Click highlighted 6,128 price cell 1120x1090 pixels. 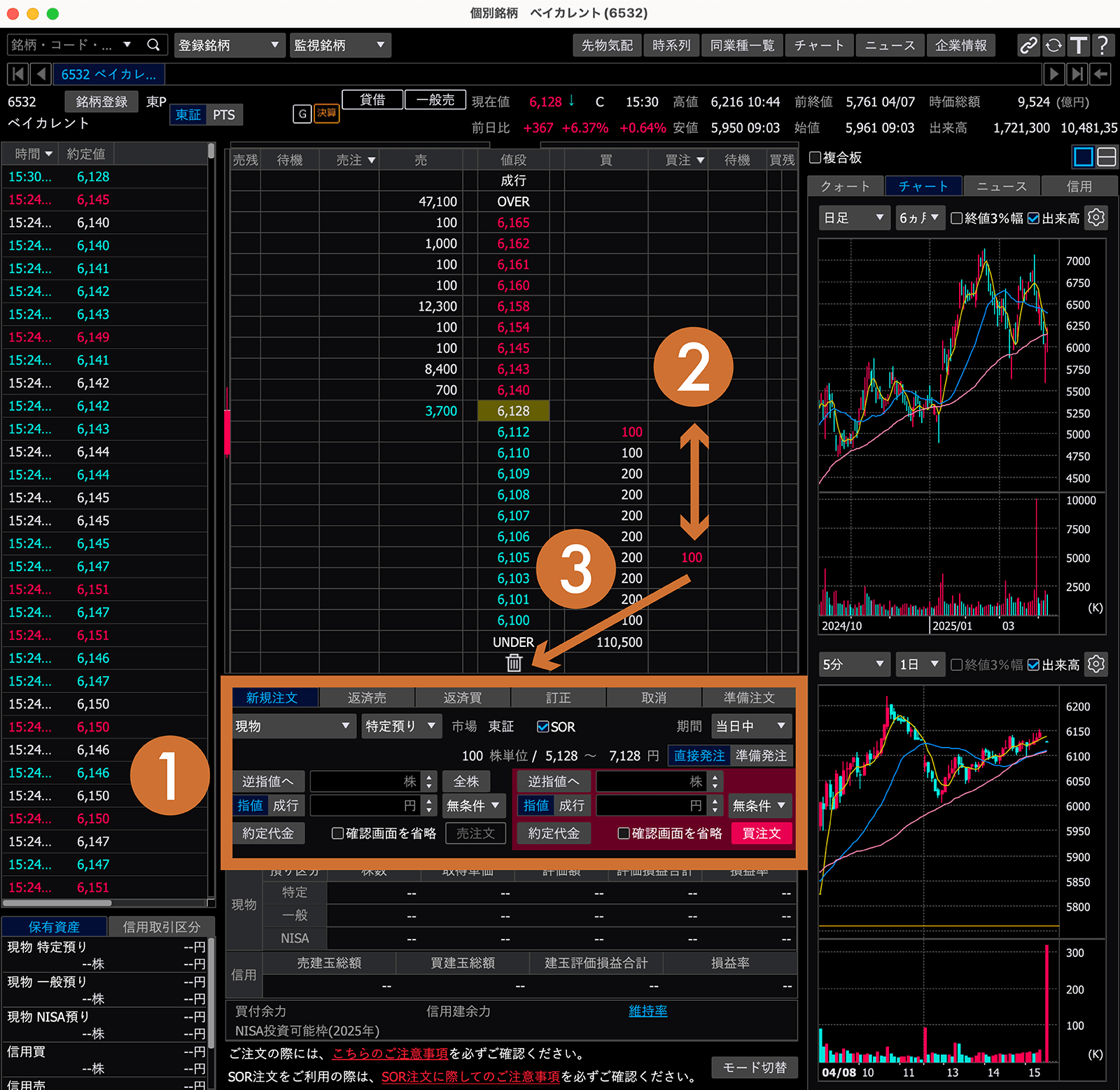point(513,411)
